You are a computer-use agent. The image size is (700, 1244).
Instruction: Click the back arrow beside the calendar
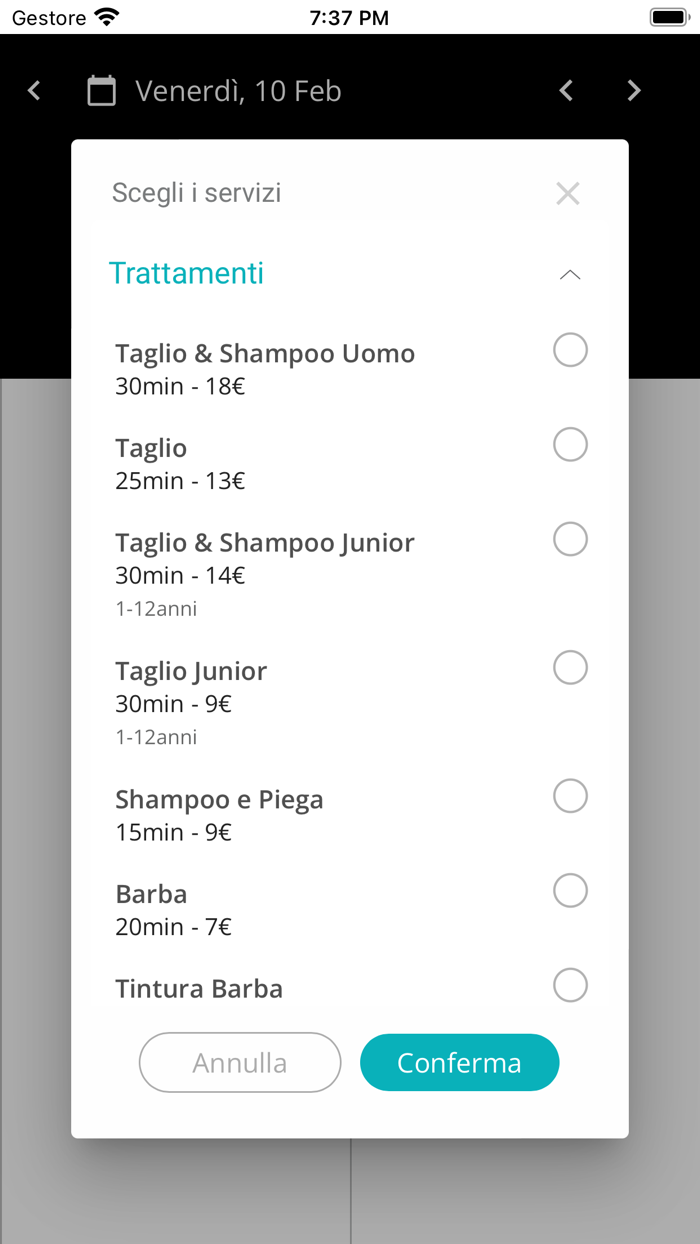pyautogui.click(x=33, y=90)
